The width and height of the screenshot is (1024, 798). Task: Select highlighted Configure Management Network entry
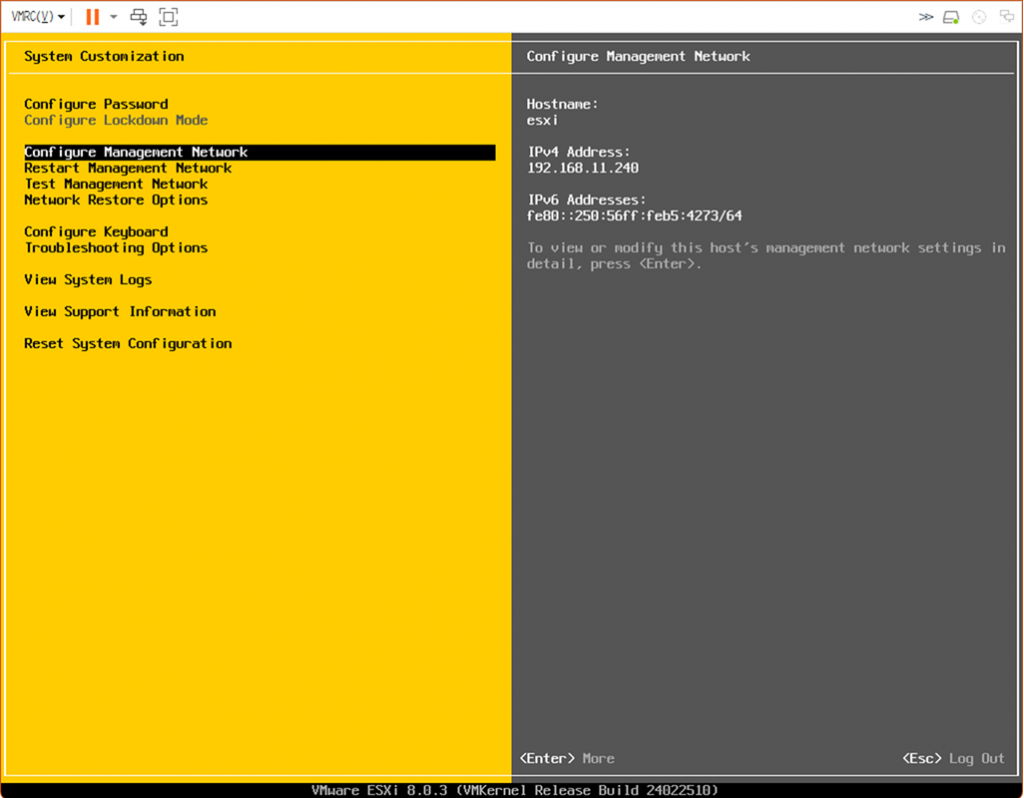point(260,152)
